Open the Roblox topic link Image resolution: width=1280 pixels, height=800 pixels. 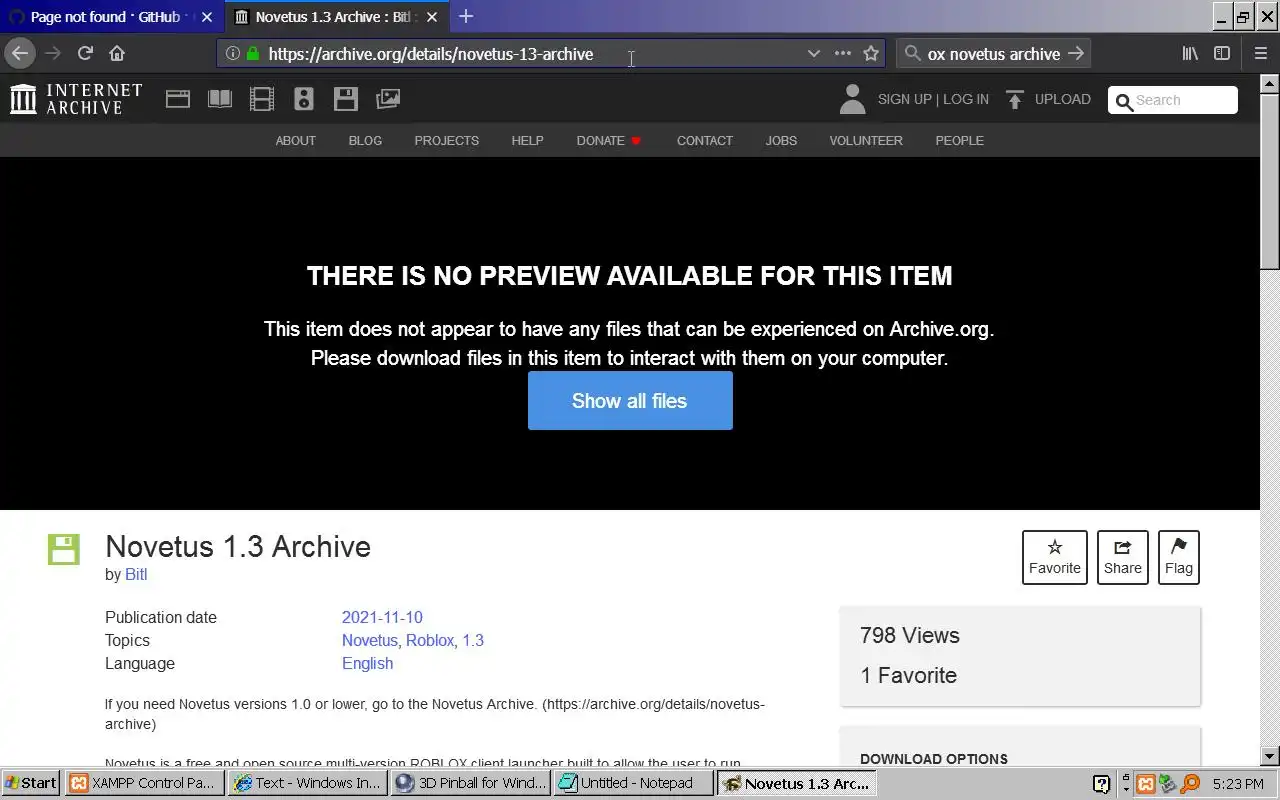tap(430, 641)
